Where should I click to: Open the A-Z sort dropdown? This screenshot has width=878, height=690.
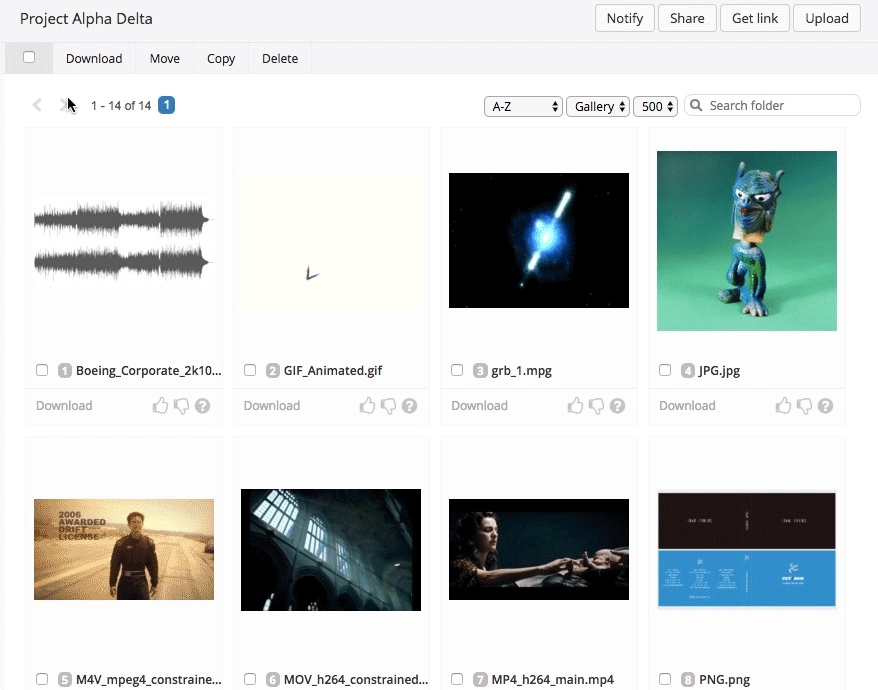coord(523,106)
